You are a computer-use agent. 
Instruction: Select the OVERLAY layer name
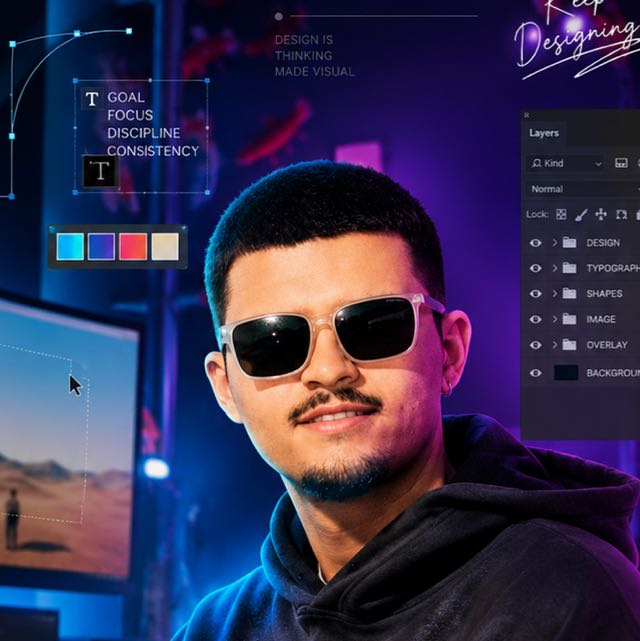coord(607,345)
